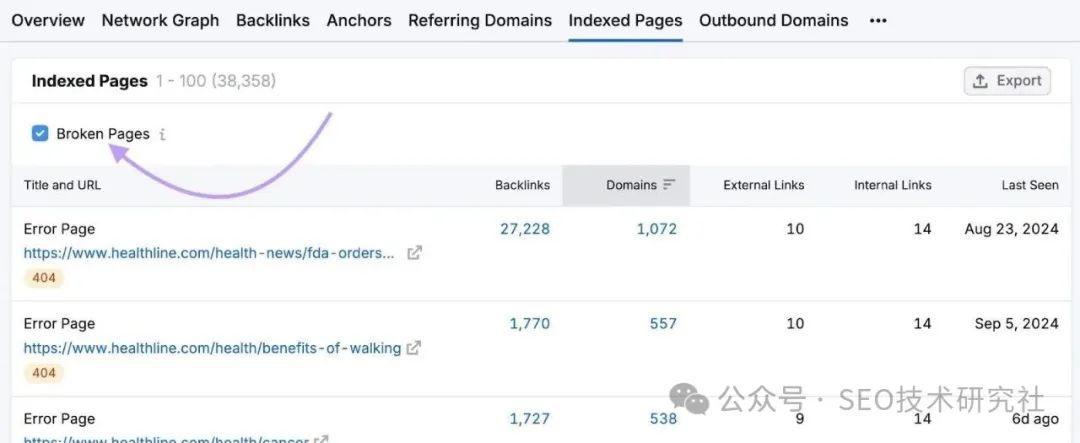1080x443 pixels.
Task: Uncheck the Broken Pages checkbox
Action: (x=40, y=134)
